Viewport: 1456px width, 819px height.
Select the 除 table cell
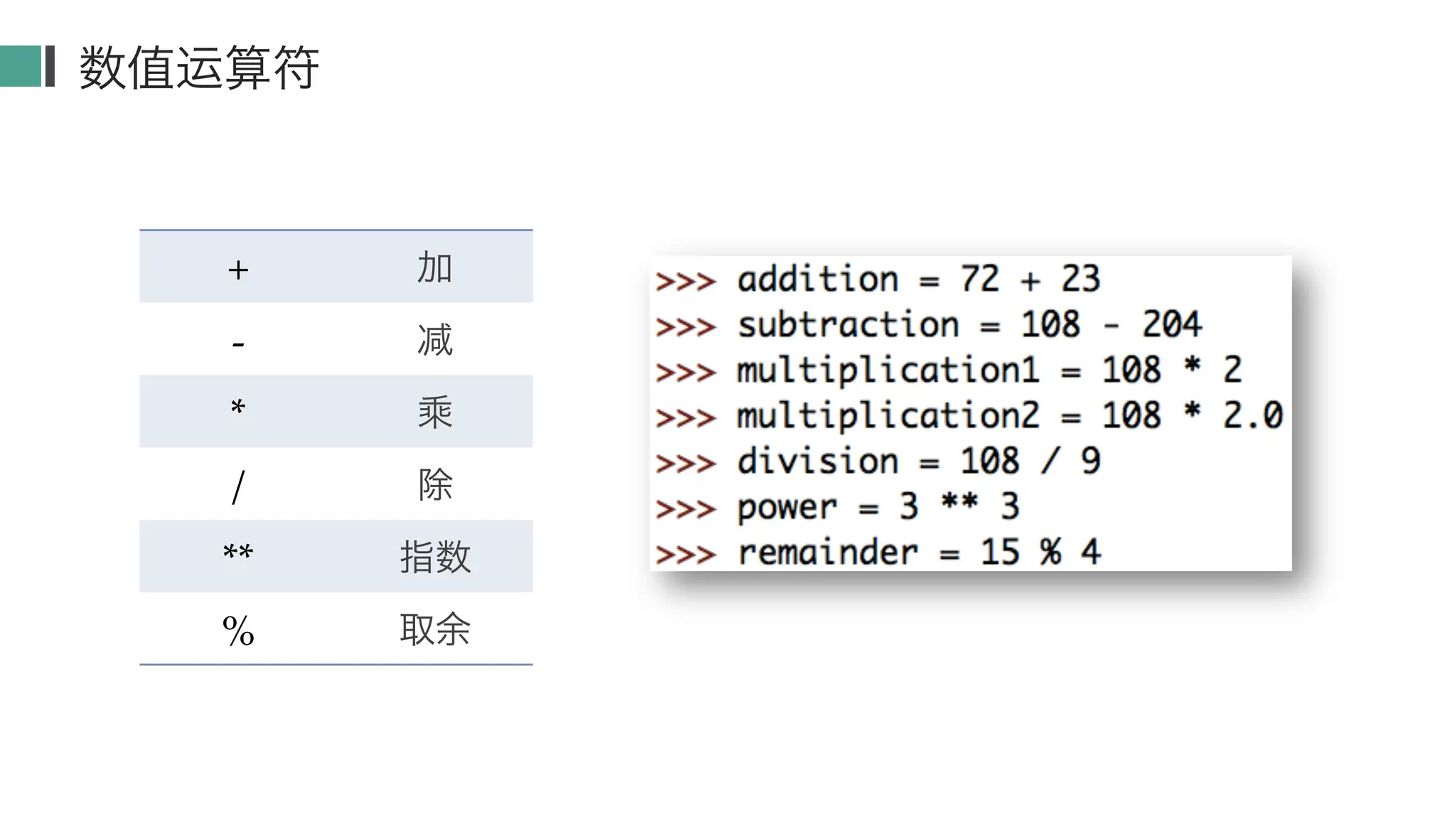click(x=434, y=485)
